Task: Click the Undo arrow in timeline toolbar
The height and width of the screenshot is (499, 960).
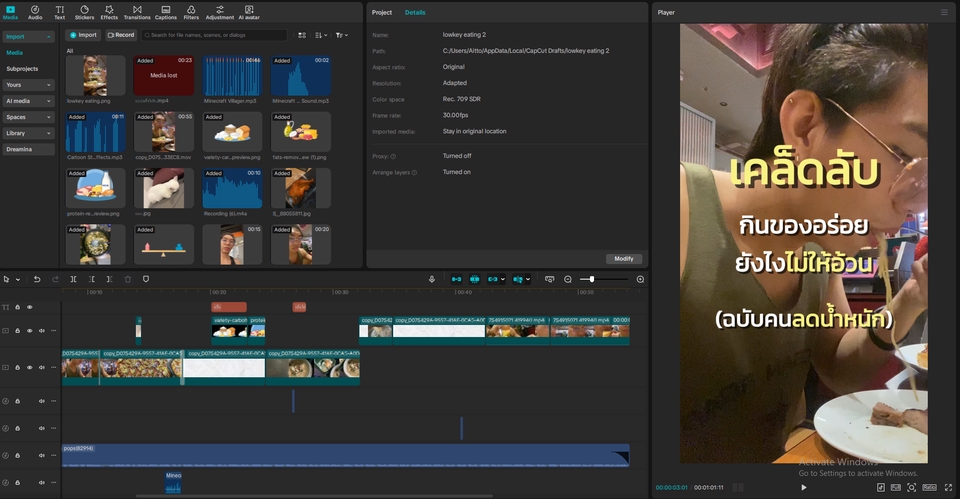Action: point(37,279)
